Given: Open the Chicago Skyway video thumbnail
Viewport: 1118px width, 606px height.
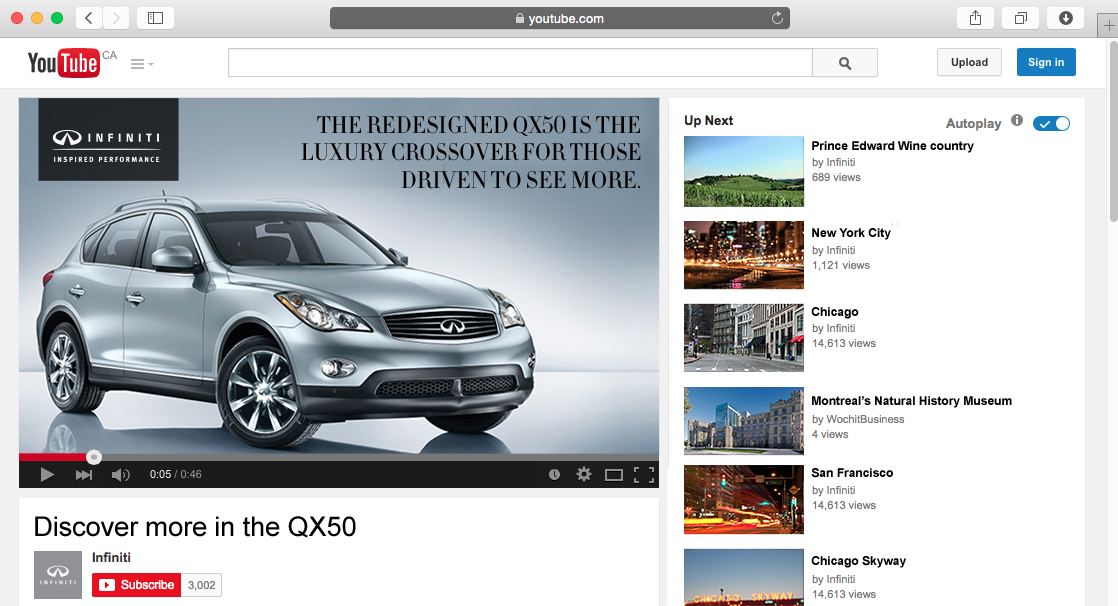Looking at the screenshot, I should [x=744, y=577].
